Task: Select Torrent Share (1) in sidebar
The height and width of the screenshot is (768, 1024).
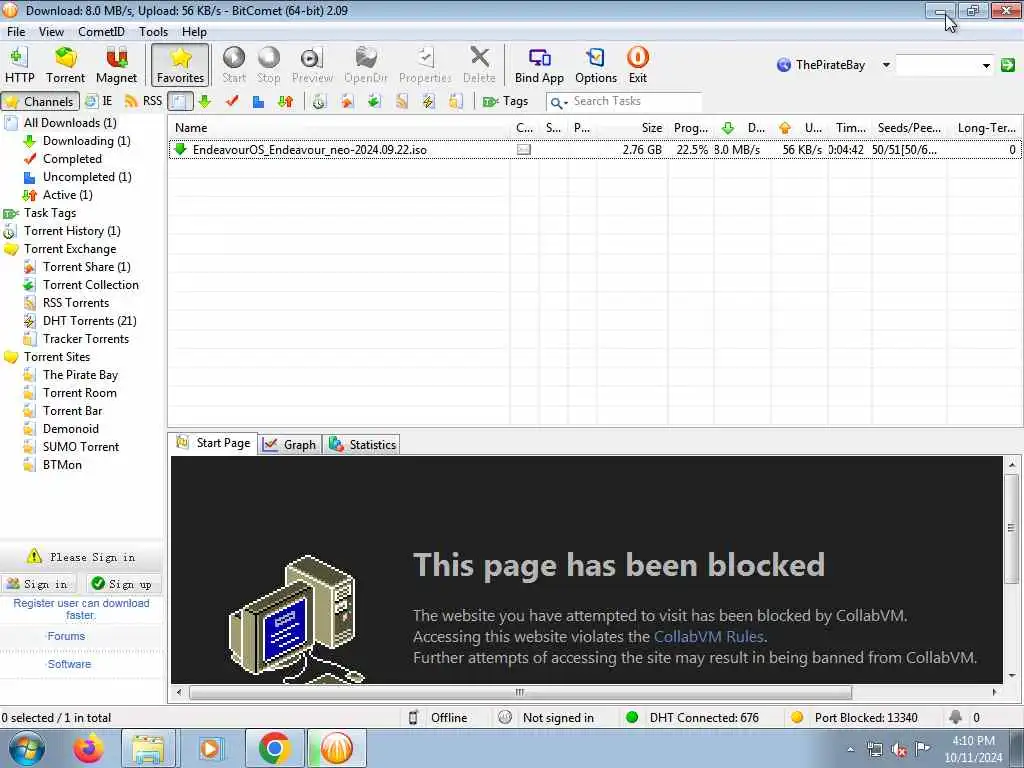Action: pos(86,266)
